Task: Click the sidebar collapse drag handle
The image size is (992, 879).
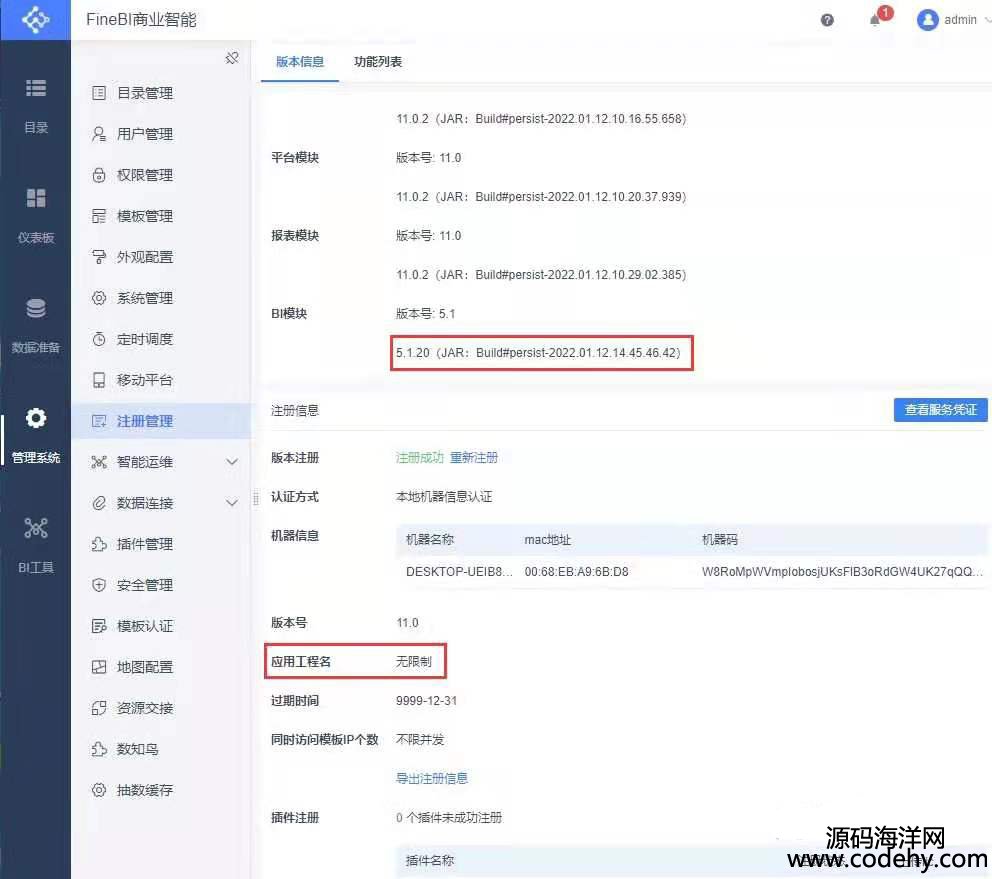Action: point(256,498)
